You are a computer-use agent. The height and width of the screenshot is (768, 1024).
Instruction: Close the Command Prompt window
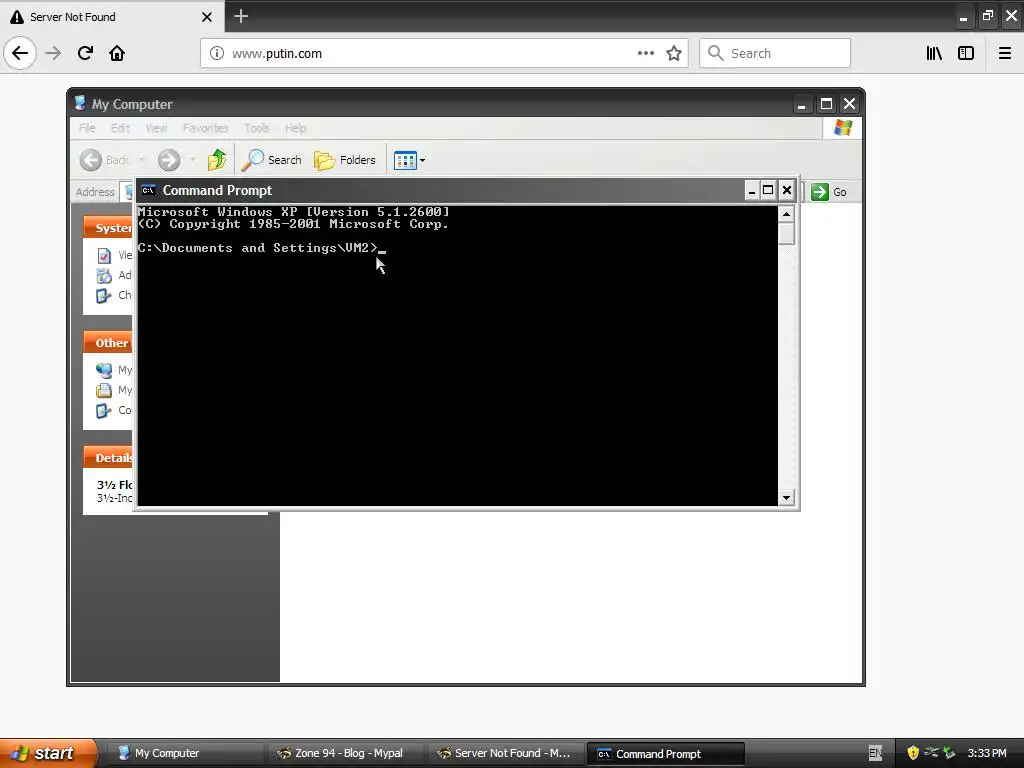pyautogui.click(x=787, y=190)
